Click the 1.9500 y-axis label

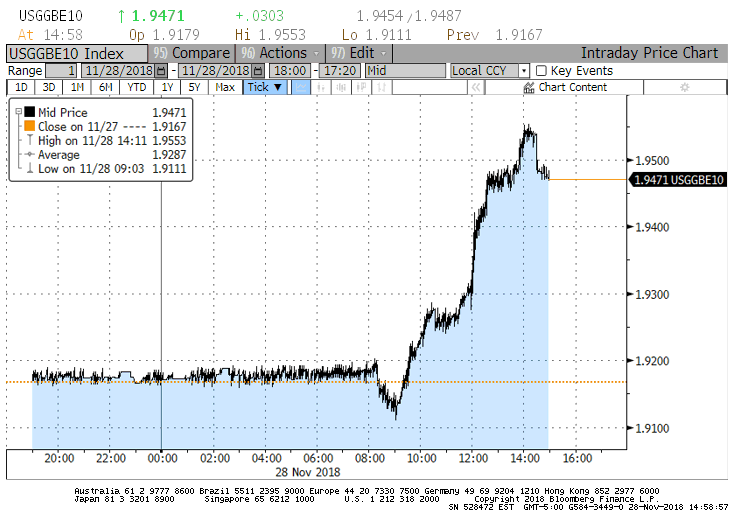[x=652, y=161]
